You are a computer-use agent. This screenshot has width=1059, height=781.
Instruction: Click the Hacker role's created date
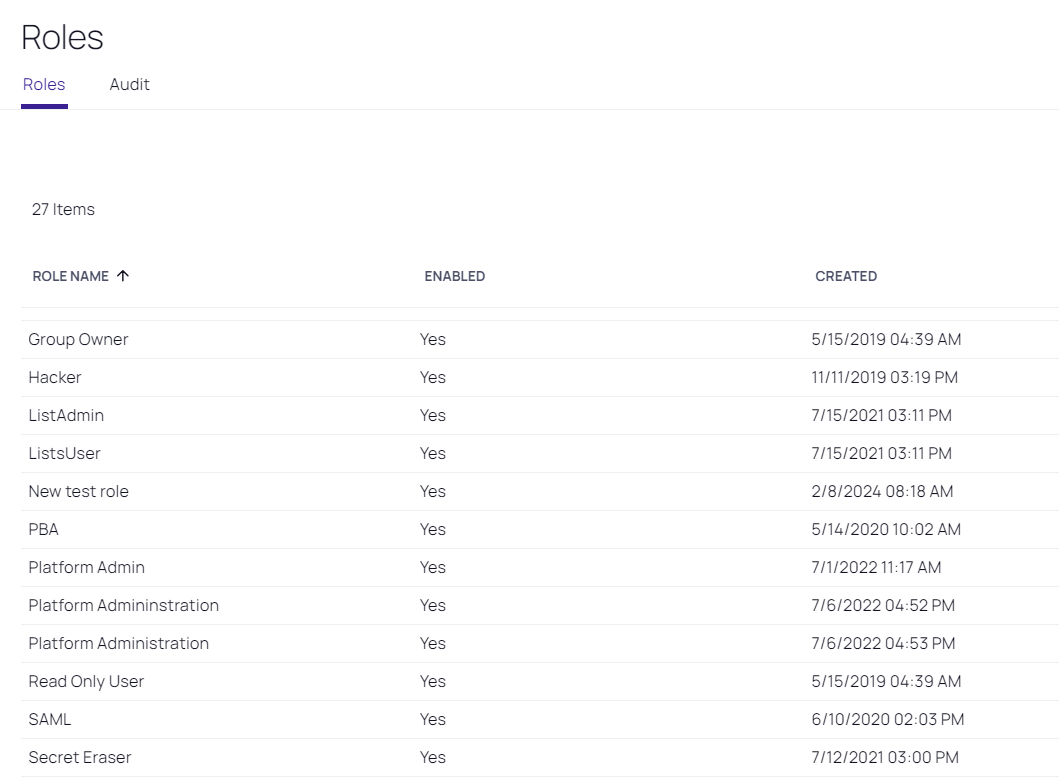click(884, 378)
